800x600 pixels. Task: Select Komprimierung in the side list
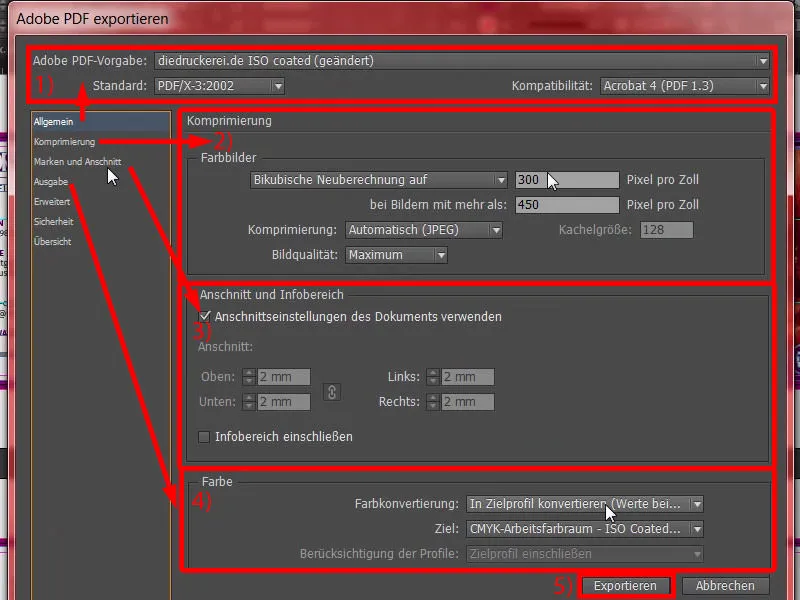tap(64, 142)
